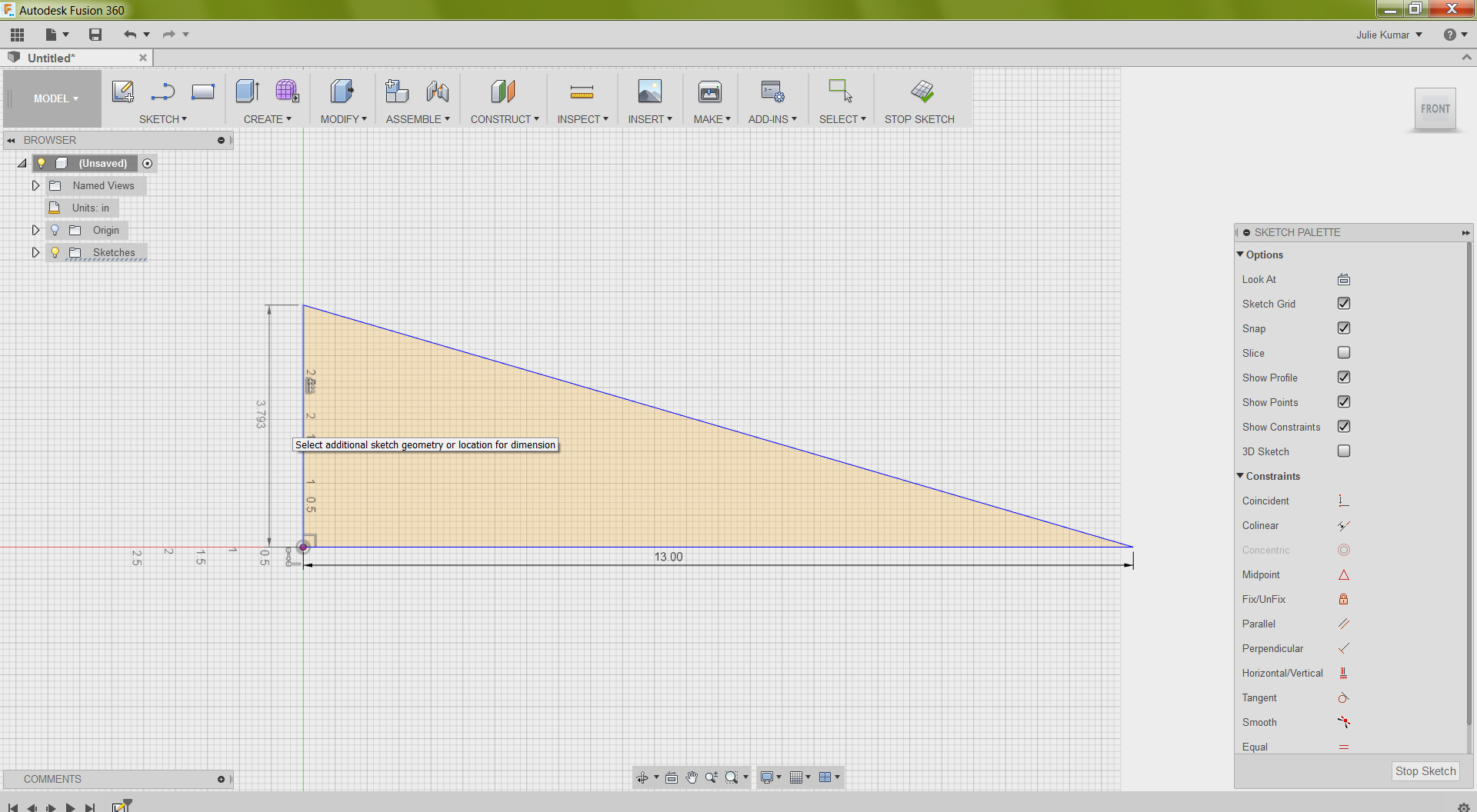Click the Stop Sketch button in palette

(x=1425, y=771)
